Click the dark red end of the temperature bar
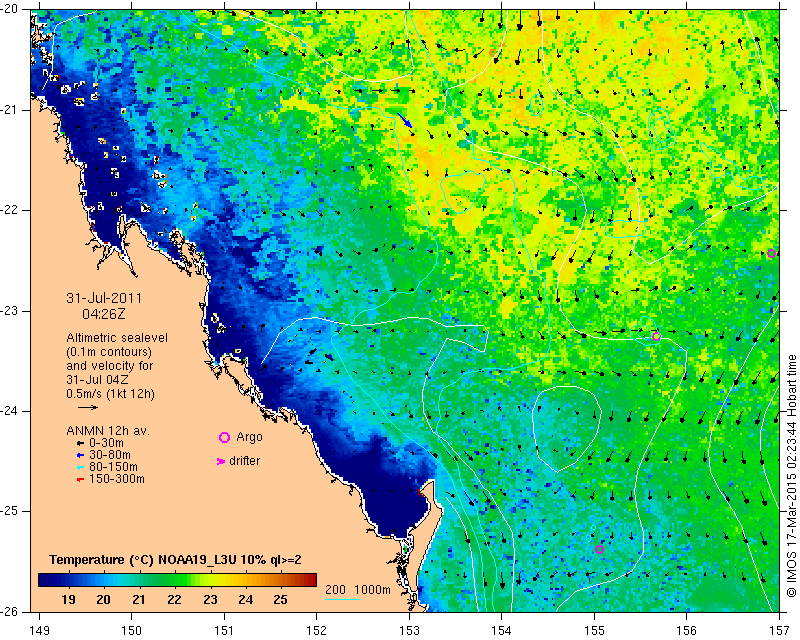Screen dimensions: 800x640 pyautogui.click(x=313, y=580)
